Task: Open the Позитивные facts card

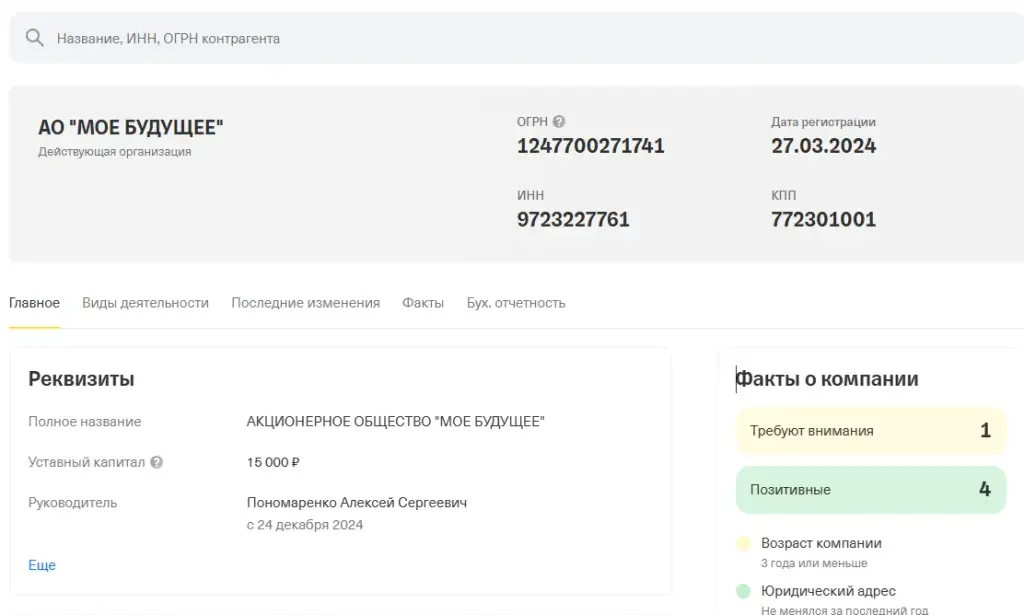Action: [871, 490]
